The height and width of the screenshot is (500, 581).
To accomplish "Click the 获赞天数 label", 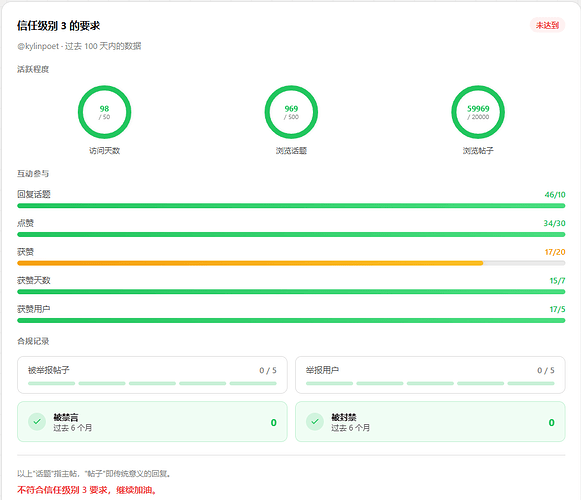I will click(34, 280).
